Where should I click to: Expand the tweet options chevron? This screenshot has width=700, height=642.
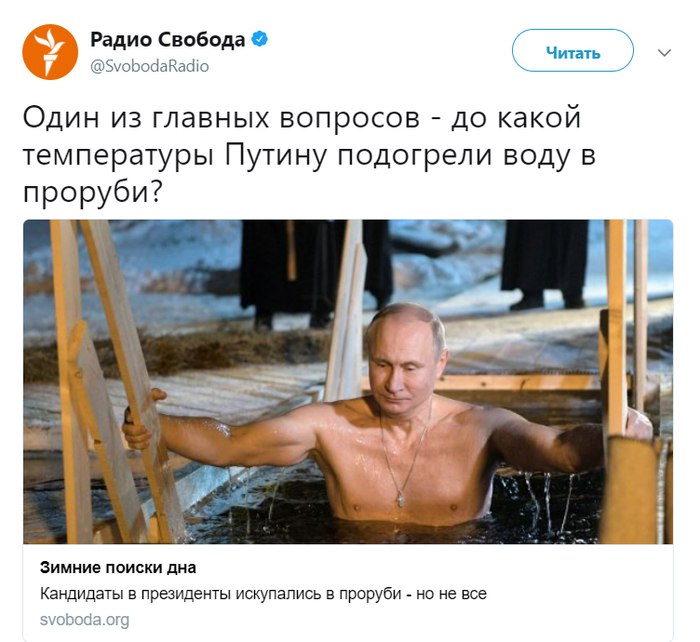(664, 53)
